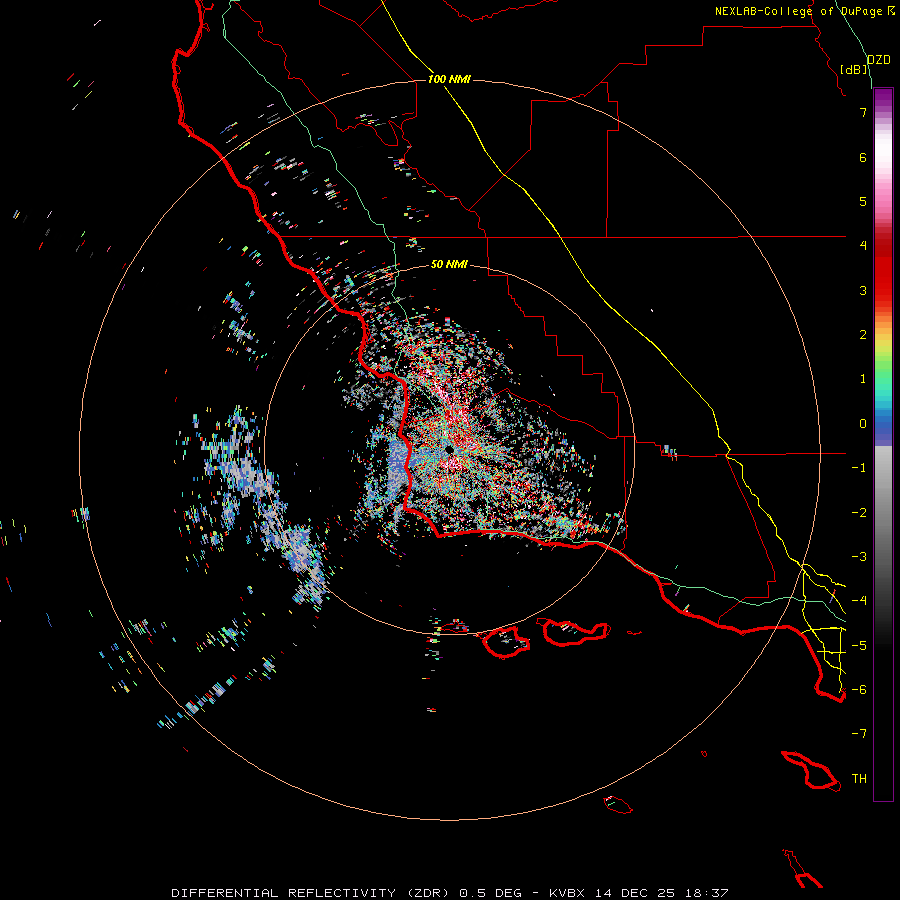Viewport: 900px width, 900px height.
Task: Click the 'TH' label on color scale
Action: tap(859, 779)
